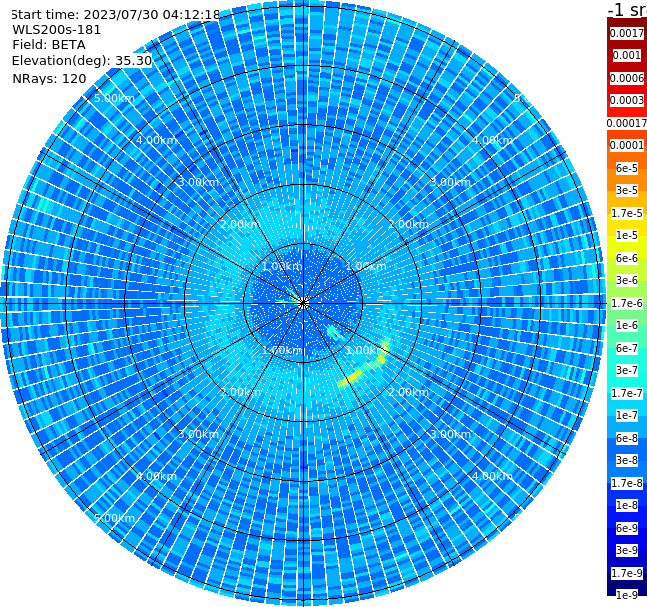Click the 0.0017 colorbar tick label
This screenshot has height=607, width=647.
(627, 33)
